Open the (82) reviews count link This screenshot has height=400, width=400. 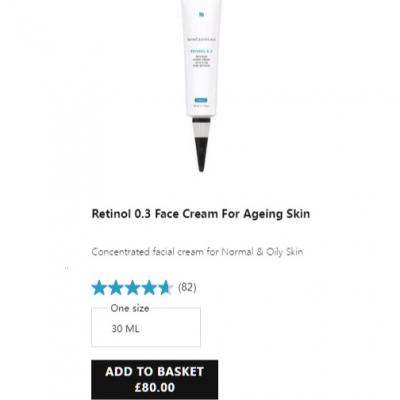click(187, 287)
